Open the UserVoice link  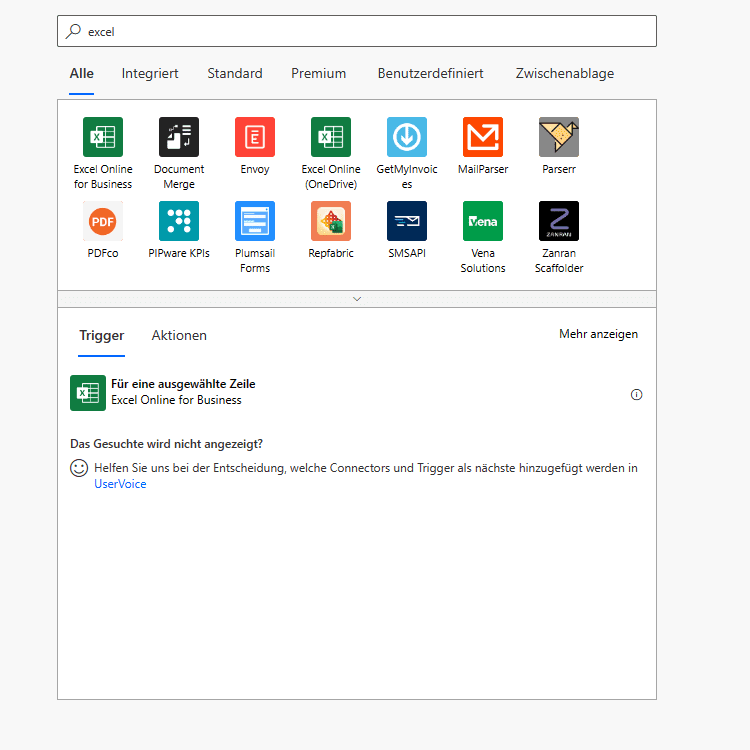click(120, 484)
